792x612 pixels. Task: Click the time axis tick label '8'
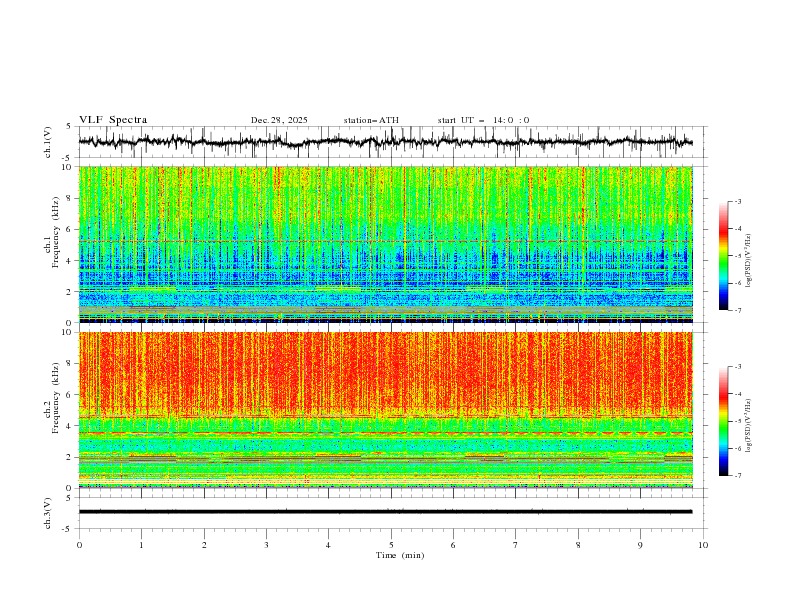[578, 545]
